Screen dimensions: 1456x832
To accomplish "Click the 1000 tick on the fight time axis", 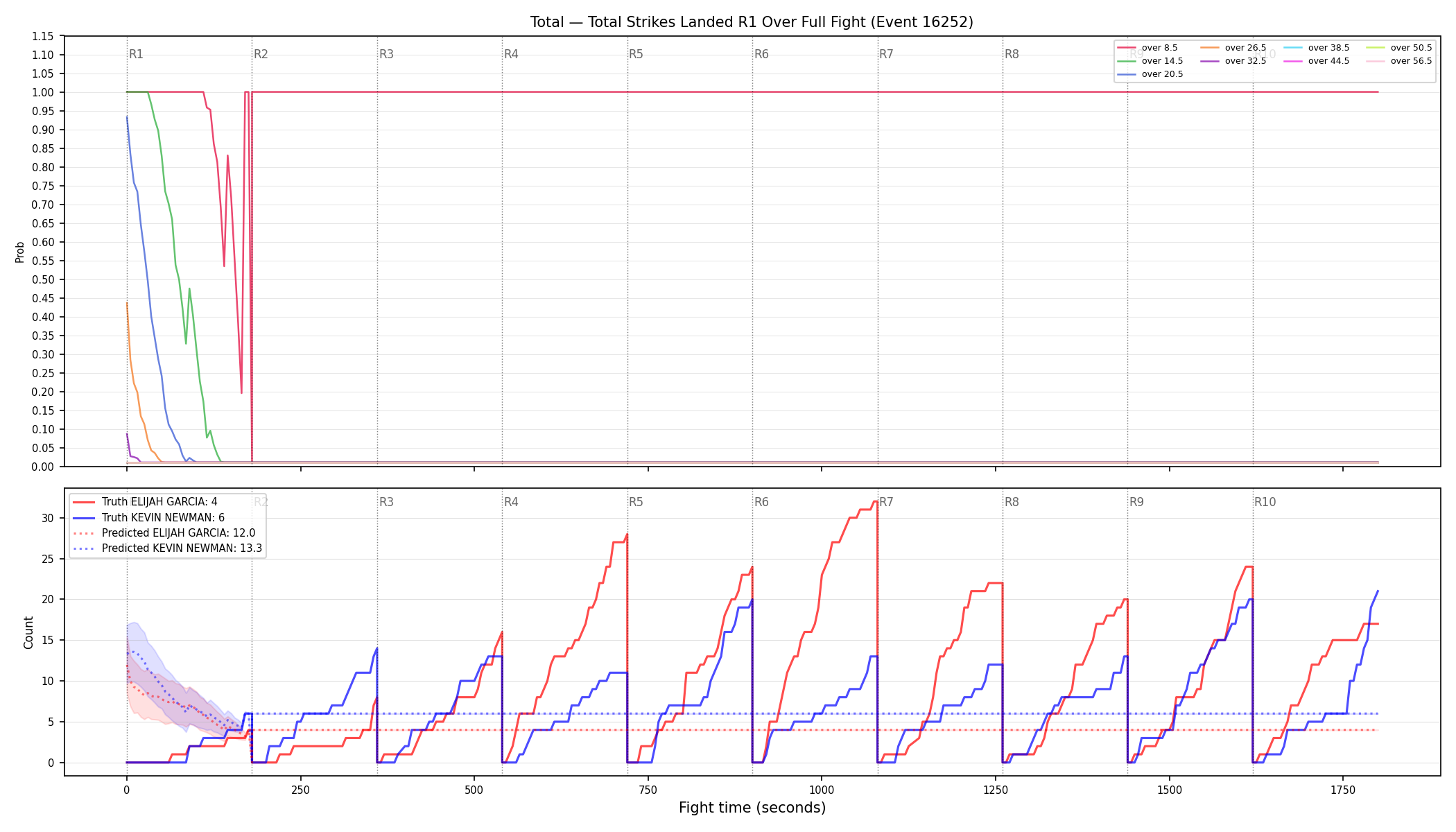I will (822, 790).
